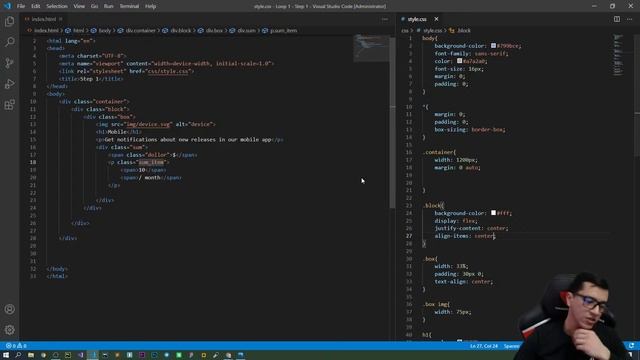Open the Help menu
The height and width of the screenshot is (360, 640).
point(151,6)
